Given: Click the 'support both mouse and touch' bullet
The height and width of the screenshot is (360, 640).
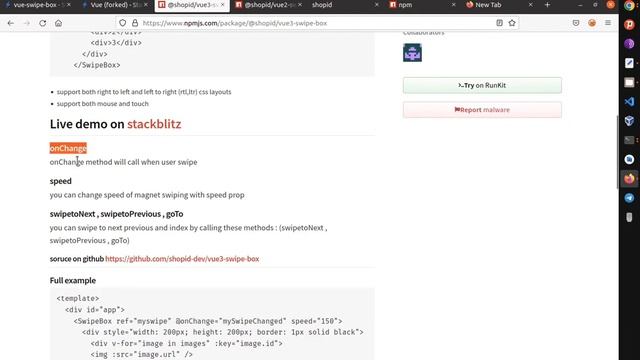Looking at the screenshot, I should 102,104.
